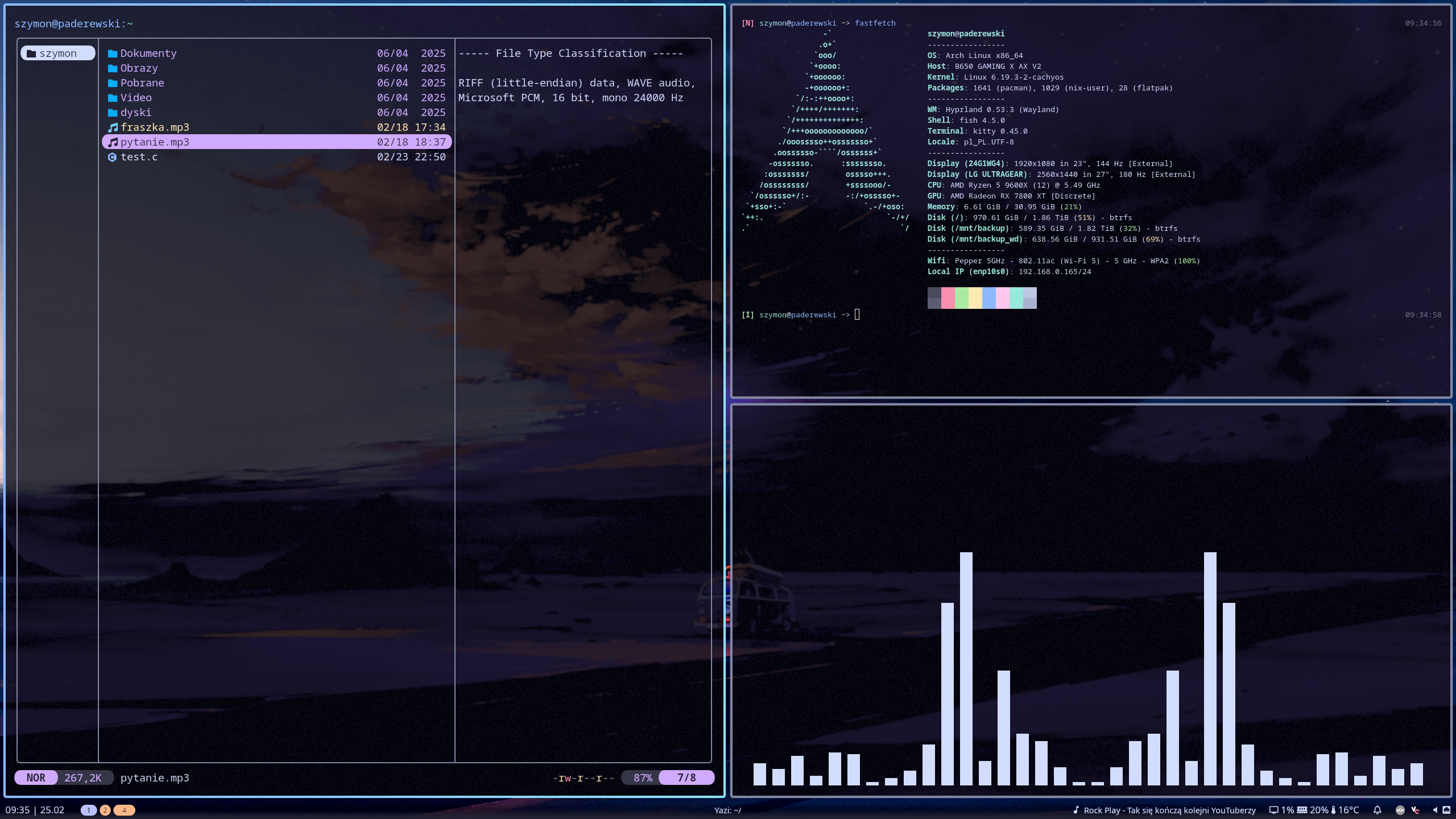Select the fraszka.mp3 file row

coord(277,127)
